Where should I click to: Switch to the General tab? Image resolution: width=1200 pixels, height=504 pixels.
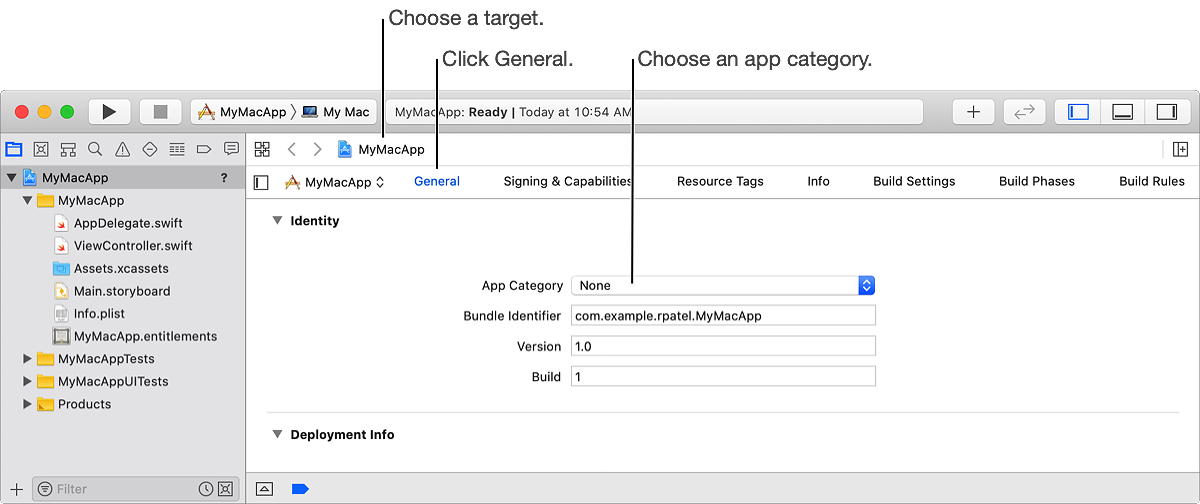pyautogui.click(x=437, y=181)
